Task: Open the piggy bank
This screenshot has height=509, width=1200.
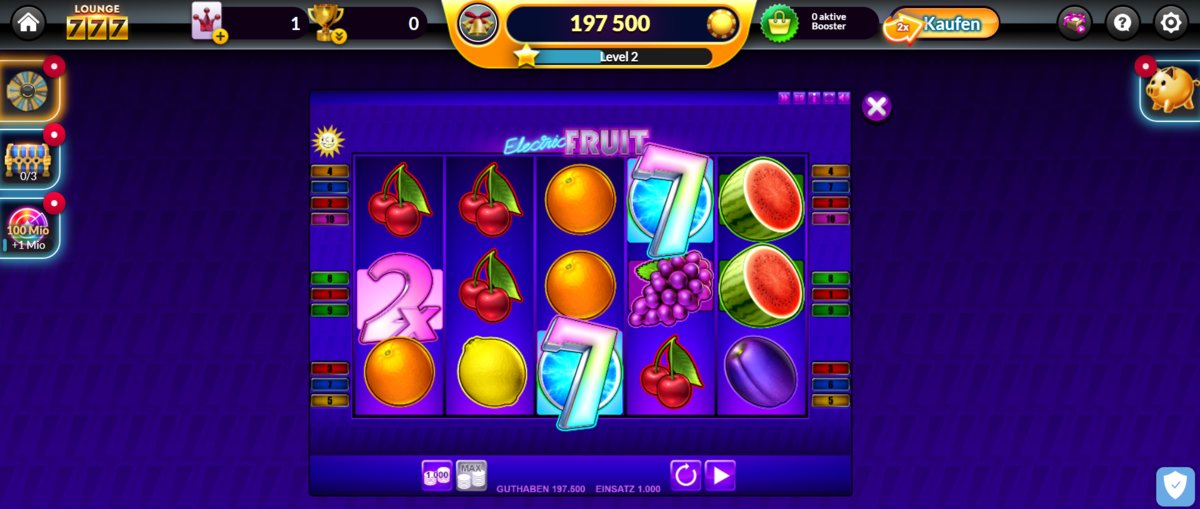Action: pyautogui.click(x=1171, y=90)
